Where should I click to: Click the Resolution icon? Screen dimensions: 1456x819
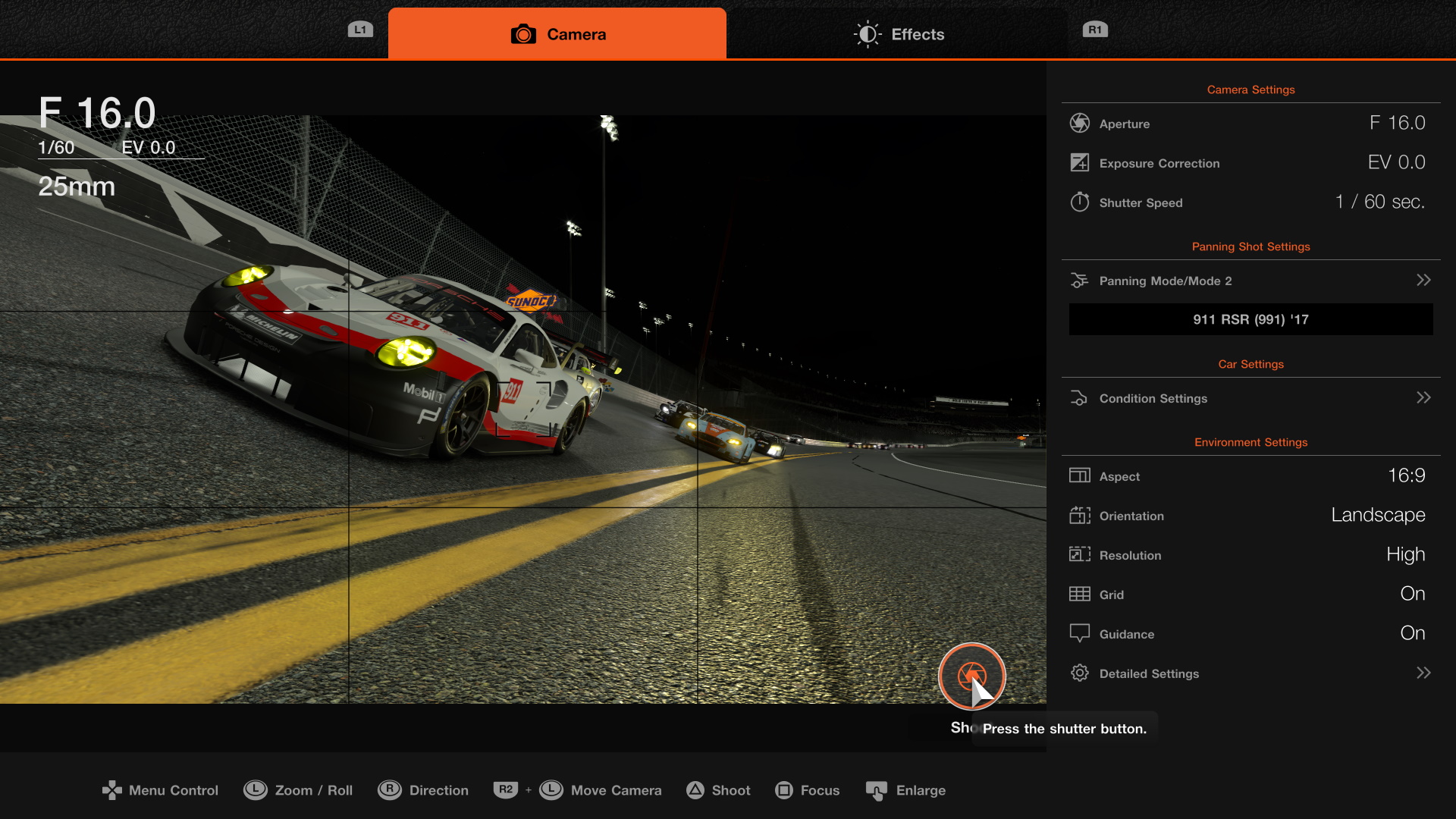[x=1080, y=554]
